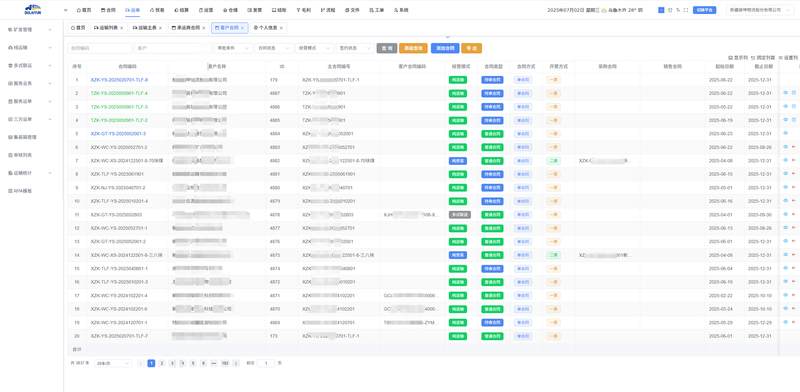
Task: Click the red arrow icon in row 6
Action: (793, 147)
